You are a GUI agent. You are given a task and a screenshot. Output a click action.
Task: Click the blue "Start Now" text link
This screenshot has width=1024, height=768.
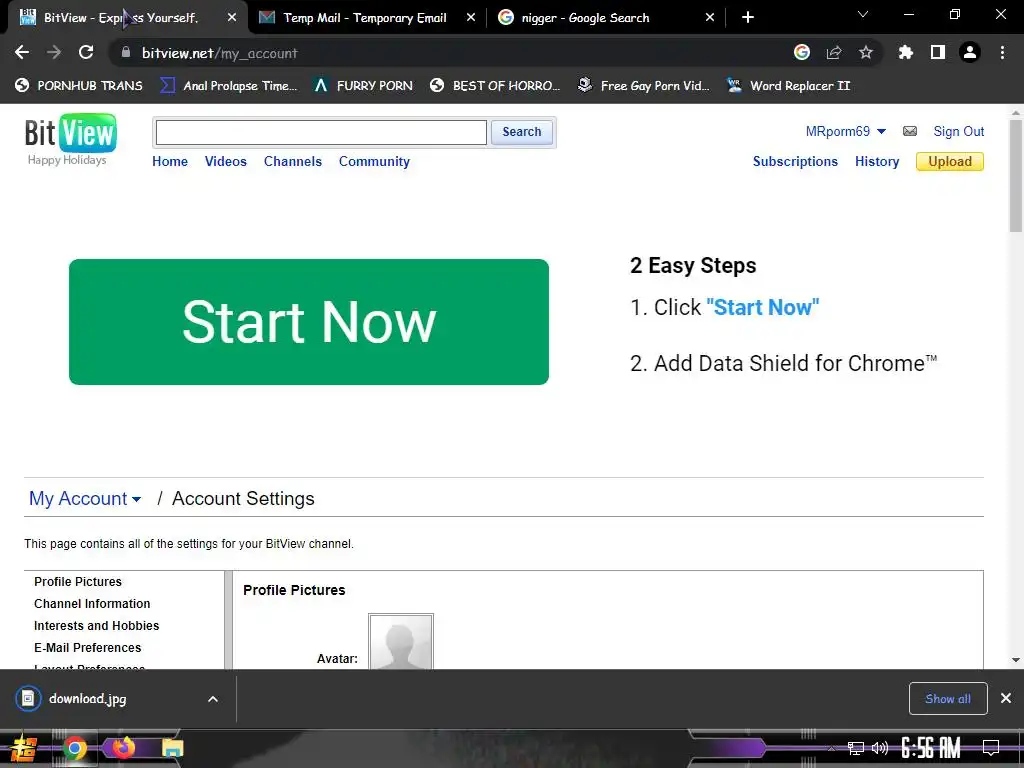click(x=763, y=307)
